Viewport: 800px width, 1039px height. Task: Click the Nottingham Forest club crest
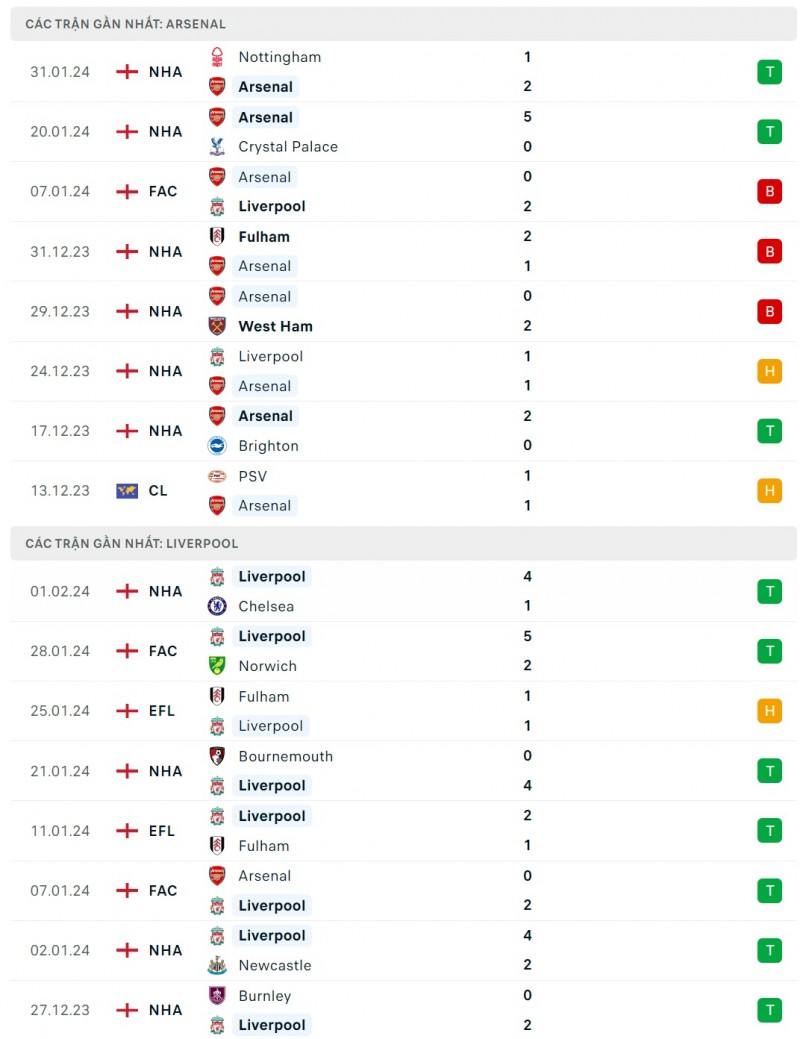tap(217, 57)
